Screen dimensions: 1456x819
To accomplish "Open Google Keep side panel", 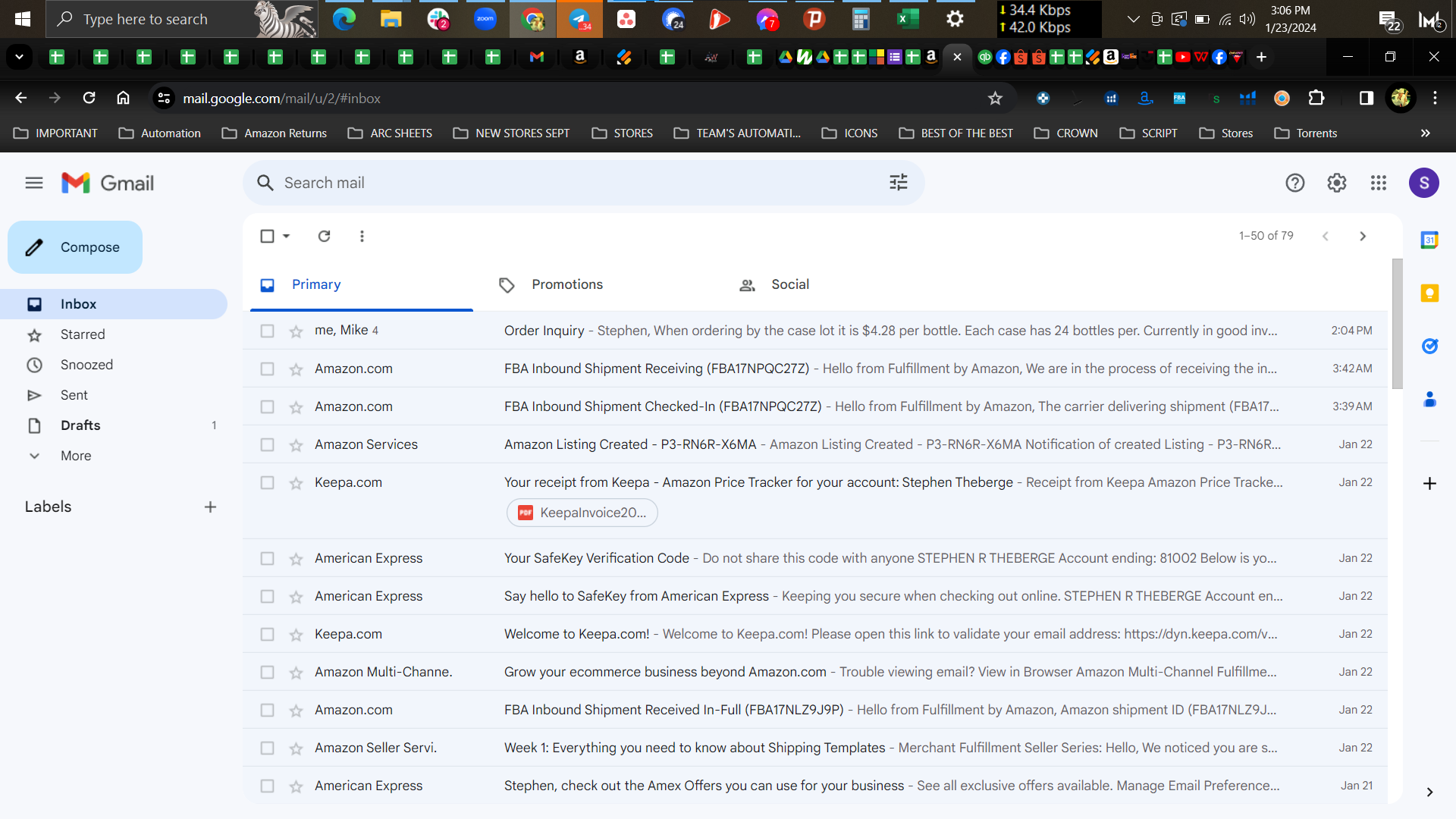I will click(x=1429, y=293).
